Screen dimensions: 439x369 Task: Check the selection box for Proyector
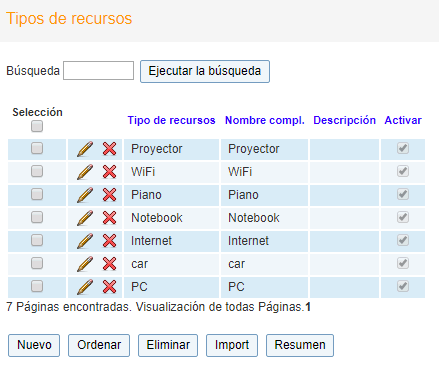click(x=37, y=148)
